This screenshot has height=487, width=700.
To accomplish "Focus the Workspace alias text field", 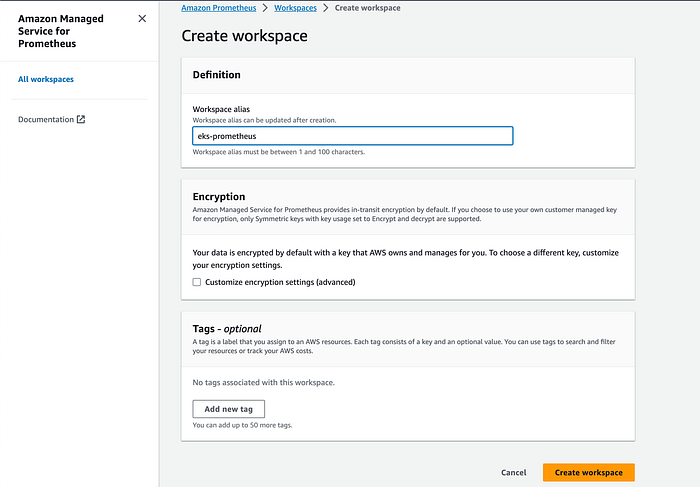I will tap(352, 136).
